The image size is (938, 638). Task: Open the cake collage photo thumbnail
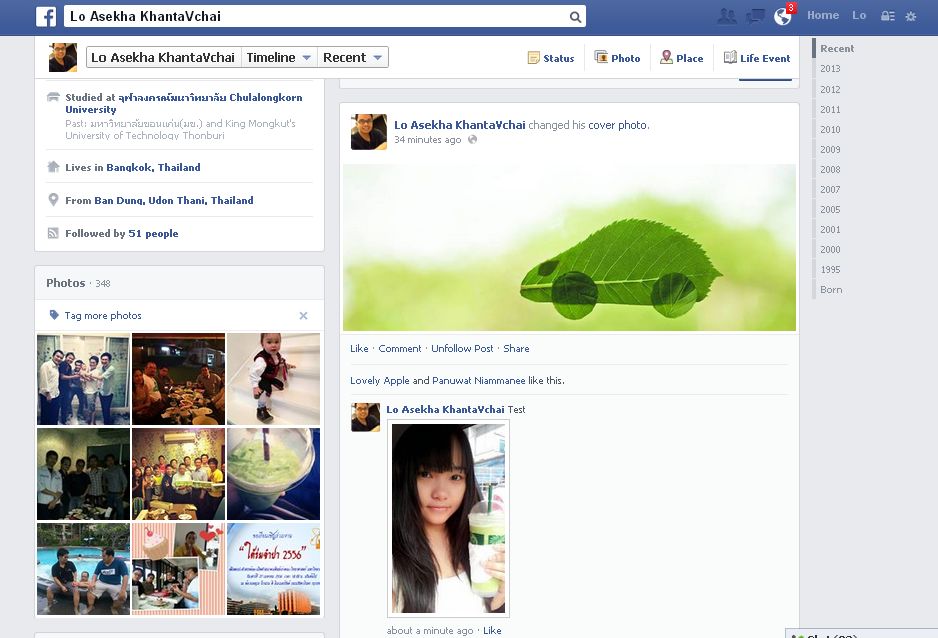pos(178,569)
